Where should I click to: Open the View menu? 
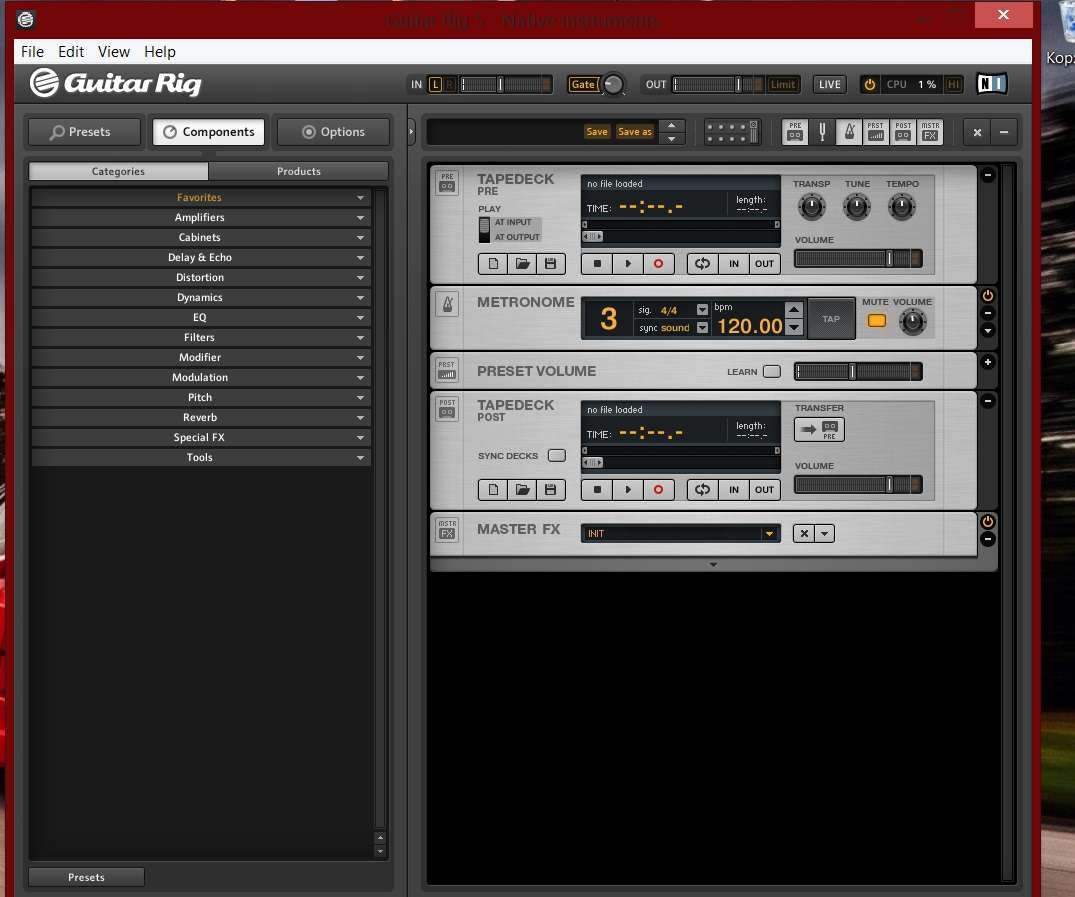coord(114,51)
